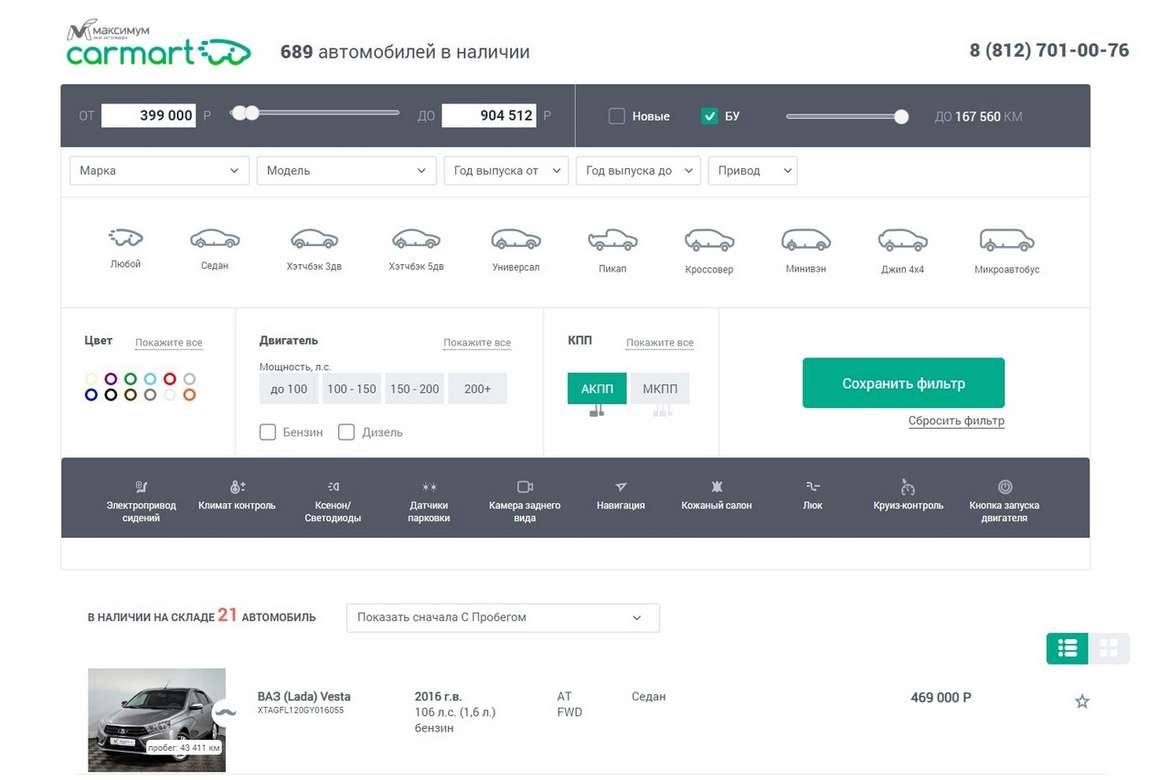Switch to list view layout
The height and width of the screenshot is (780, 1170).
click(1067, 648)
